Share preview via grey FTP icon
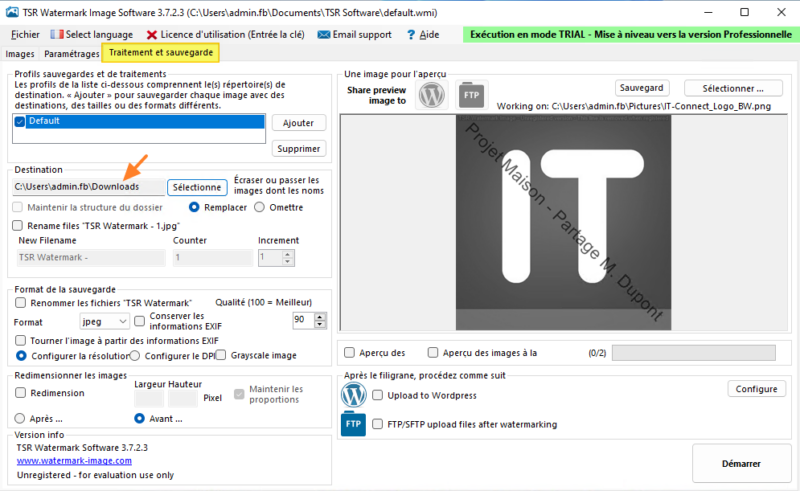800x491 pixels. (x=471, y=95)
